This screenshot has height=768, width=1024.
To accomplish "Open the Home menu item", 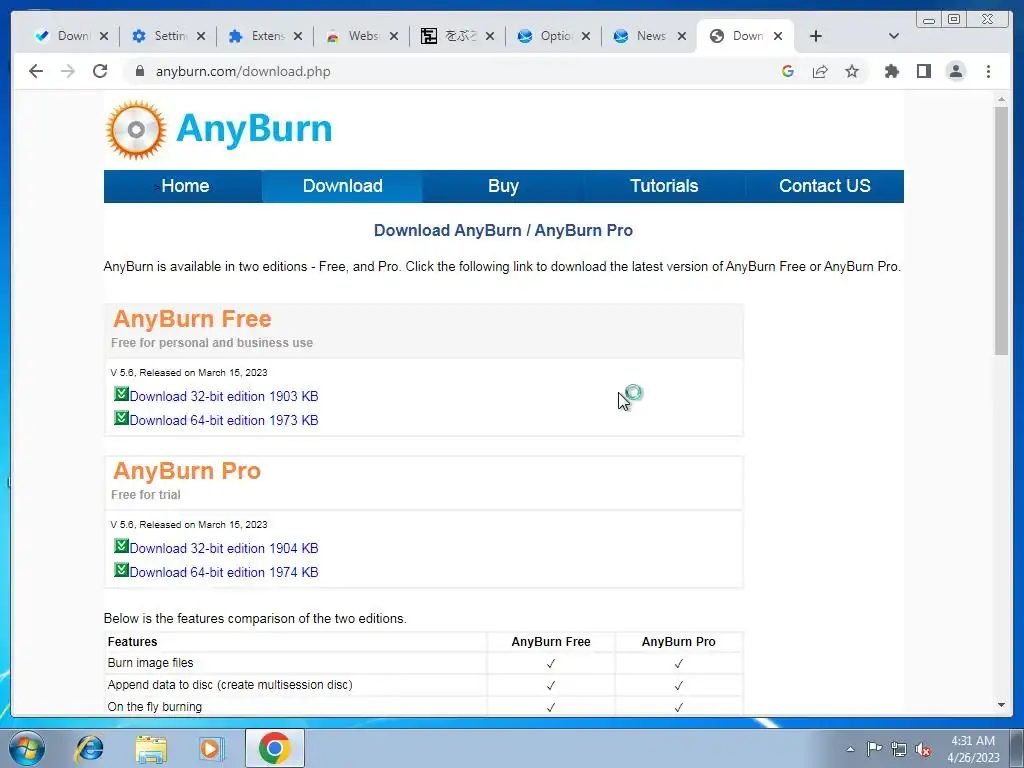I will click(184, 186).
